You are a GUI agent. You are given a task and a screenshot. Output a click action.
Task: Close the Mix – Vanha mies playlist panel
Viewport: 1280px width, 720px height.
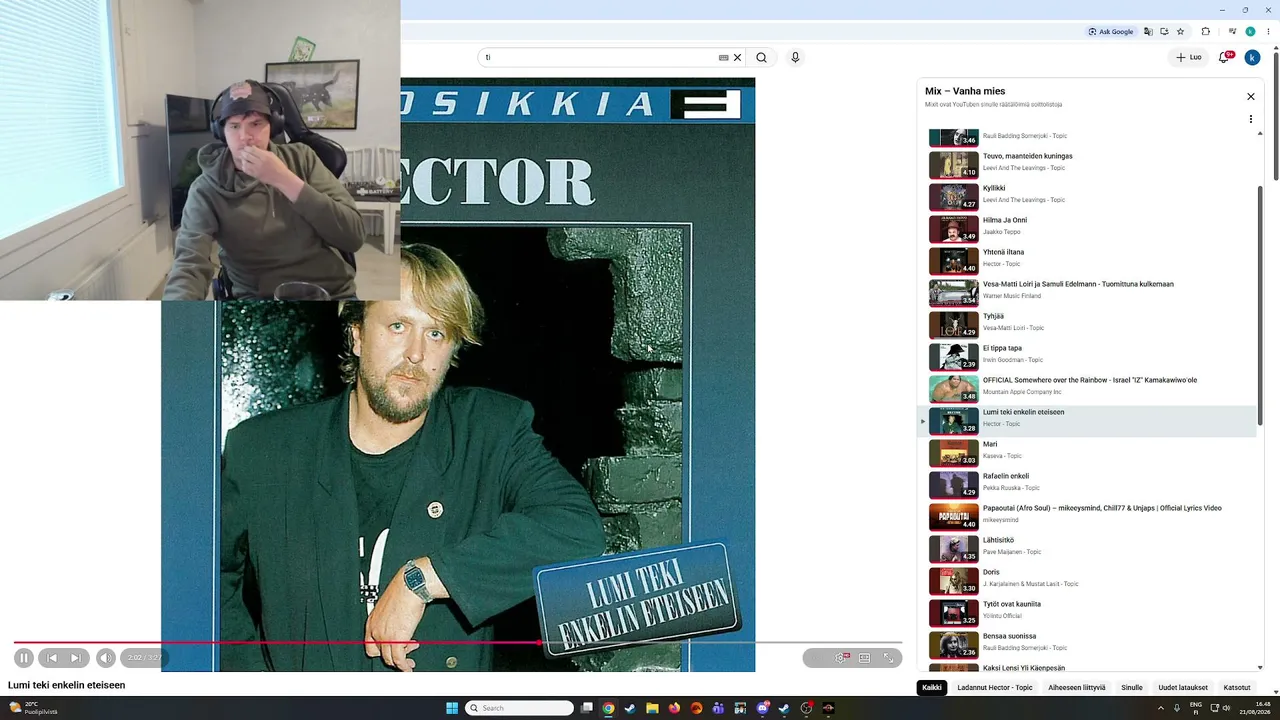click(1250, 96)
